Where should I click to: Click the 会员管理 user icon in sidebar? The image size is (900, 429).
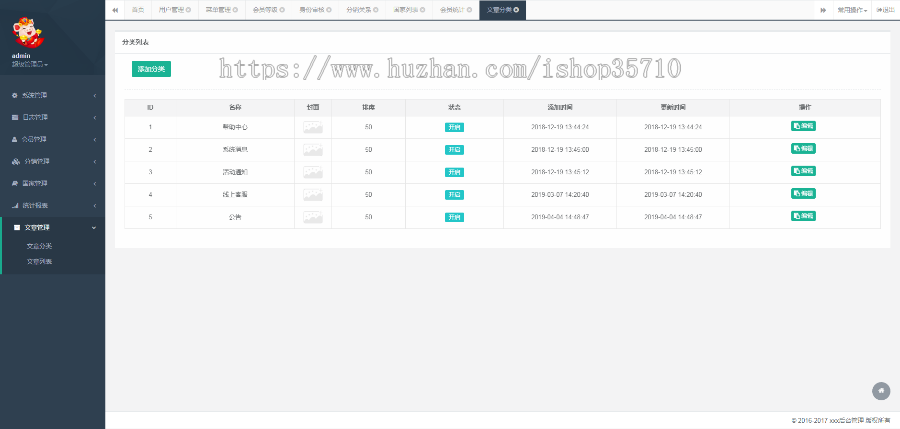click(x=15, y=140)
